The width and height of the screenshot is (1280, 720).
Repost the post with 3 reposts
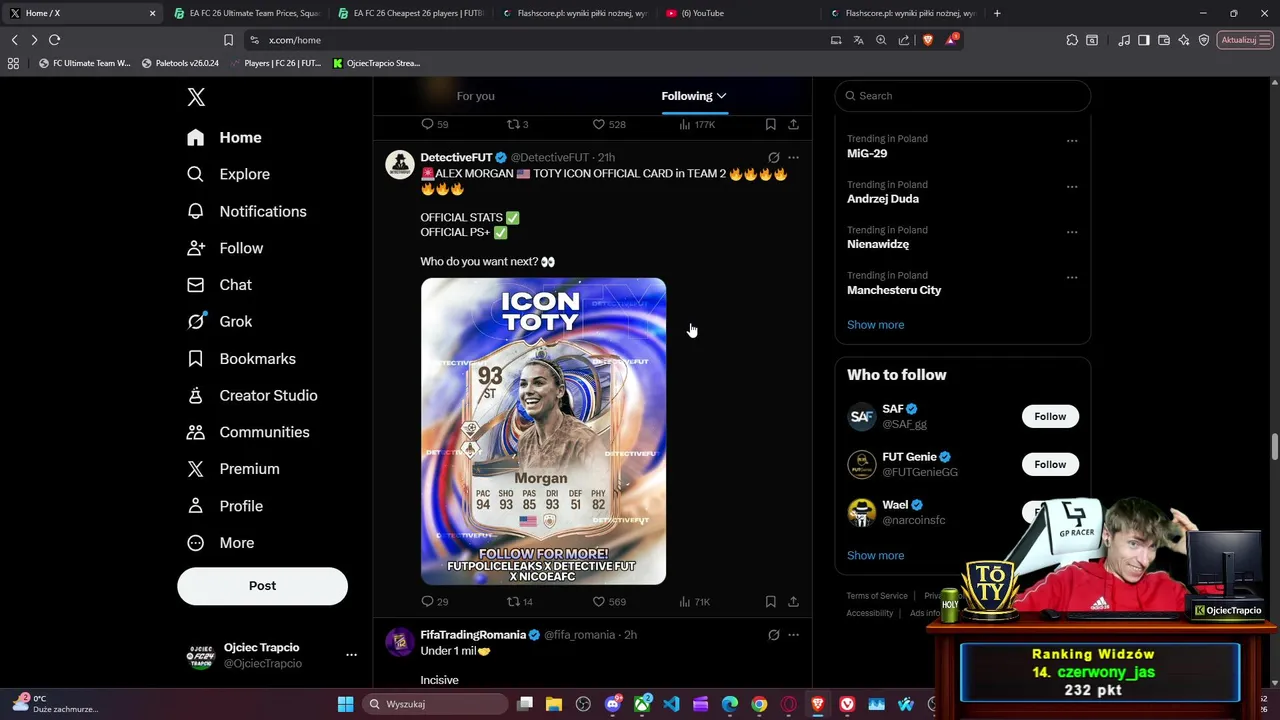(513, 125)
